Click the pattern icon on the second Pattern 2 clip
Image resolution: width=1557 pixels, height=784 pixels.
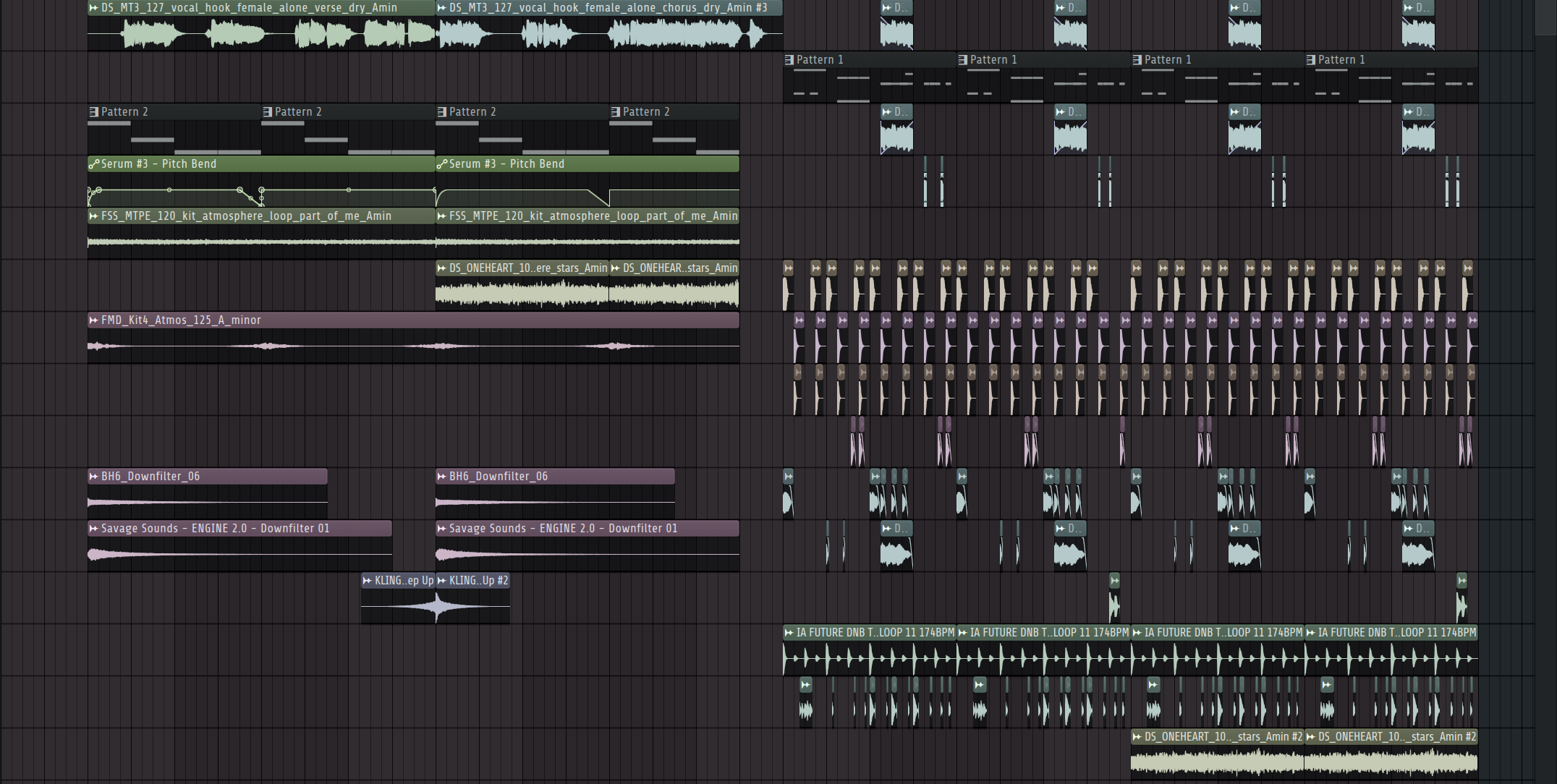[267, 112]
